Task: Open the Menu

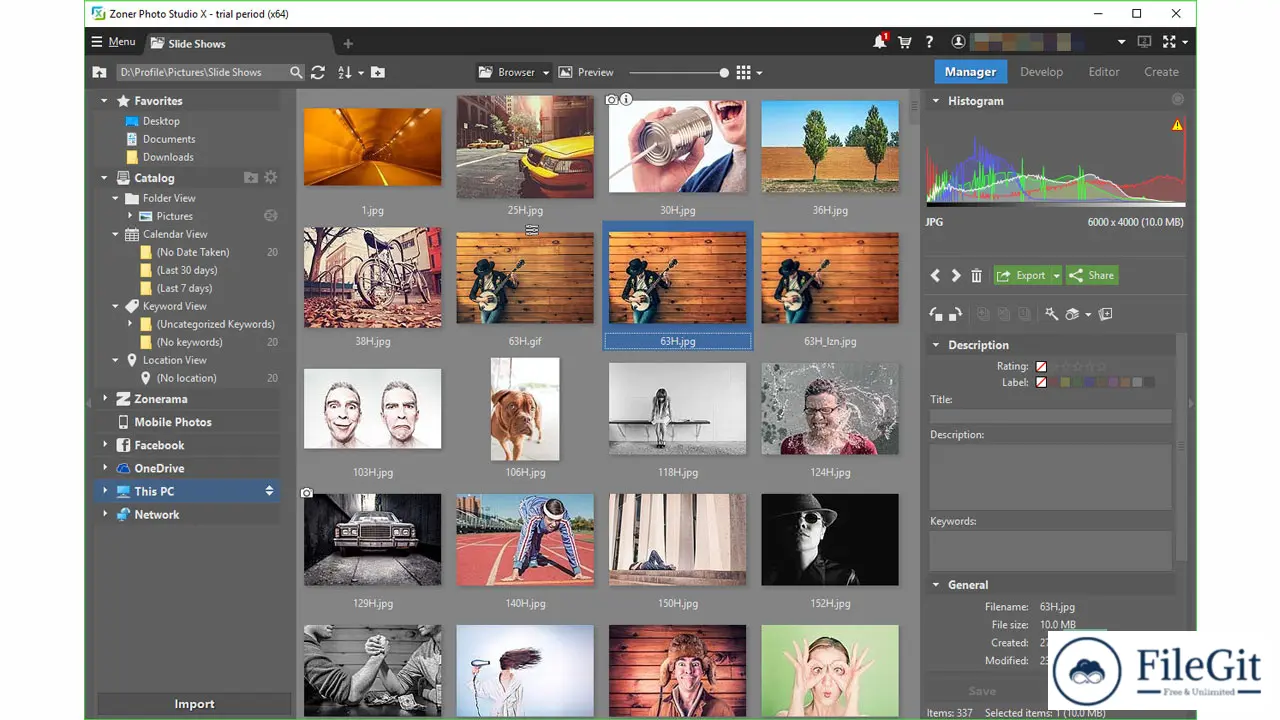Action: tap(113, 42)
